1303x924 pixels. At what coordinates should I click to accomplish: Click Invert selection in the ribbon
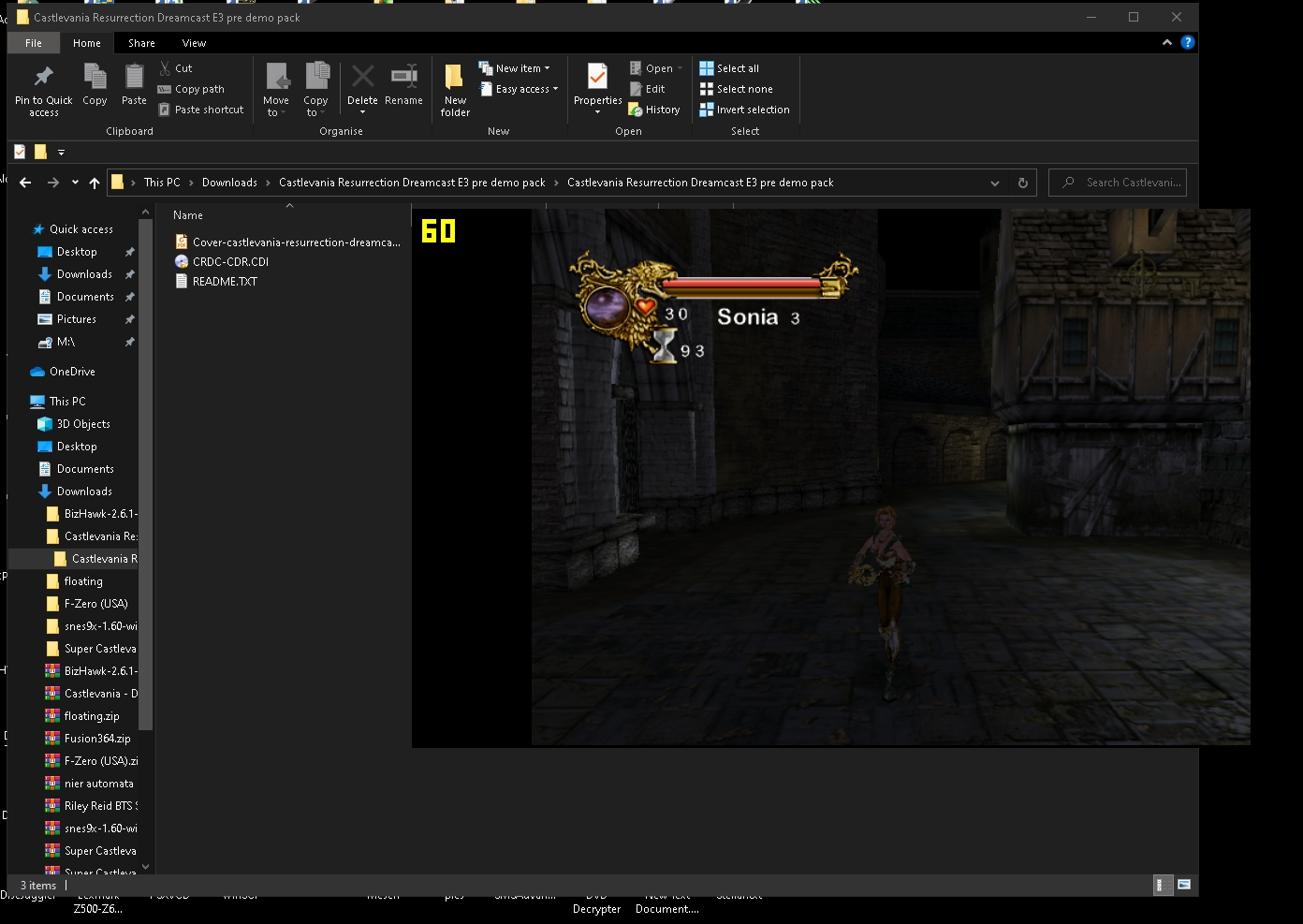click(x=745, y=110)
